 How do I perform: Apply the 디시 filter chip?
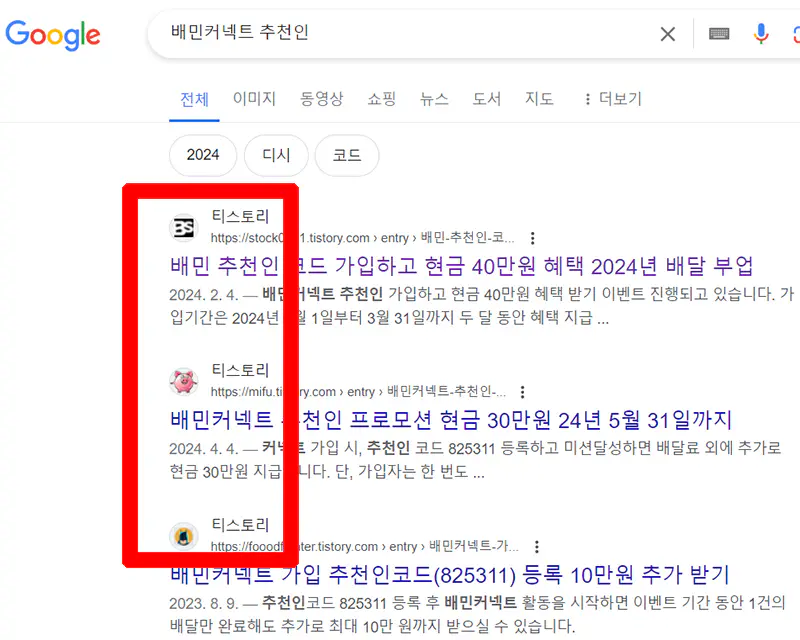tap(276, 155)
